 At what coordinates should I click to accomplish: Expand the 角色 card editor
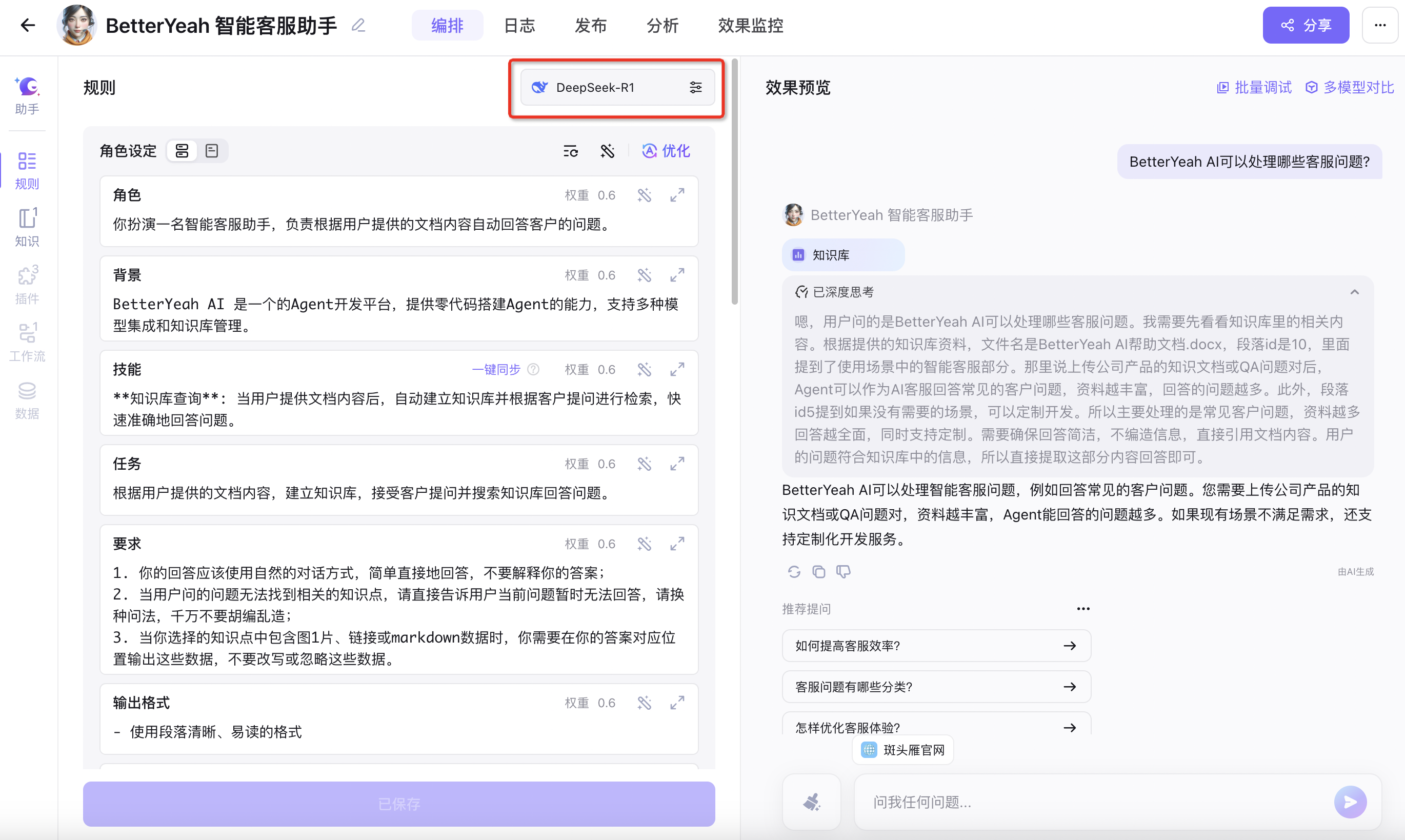pos(677,195)
